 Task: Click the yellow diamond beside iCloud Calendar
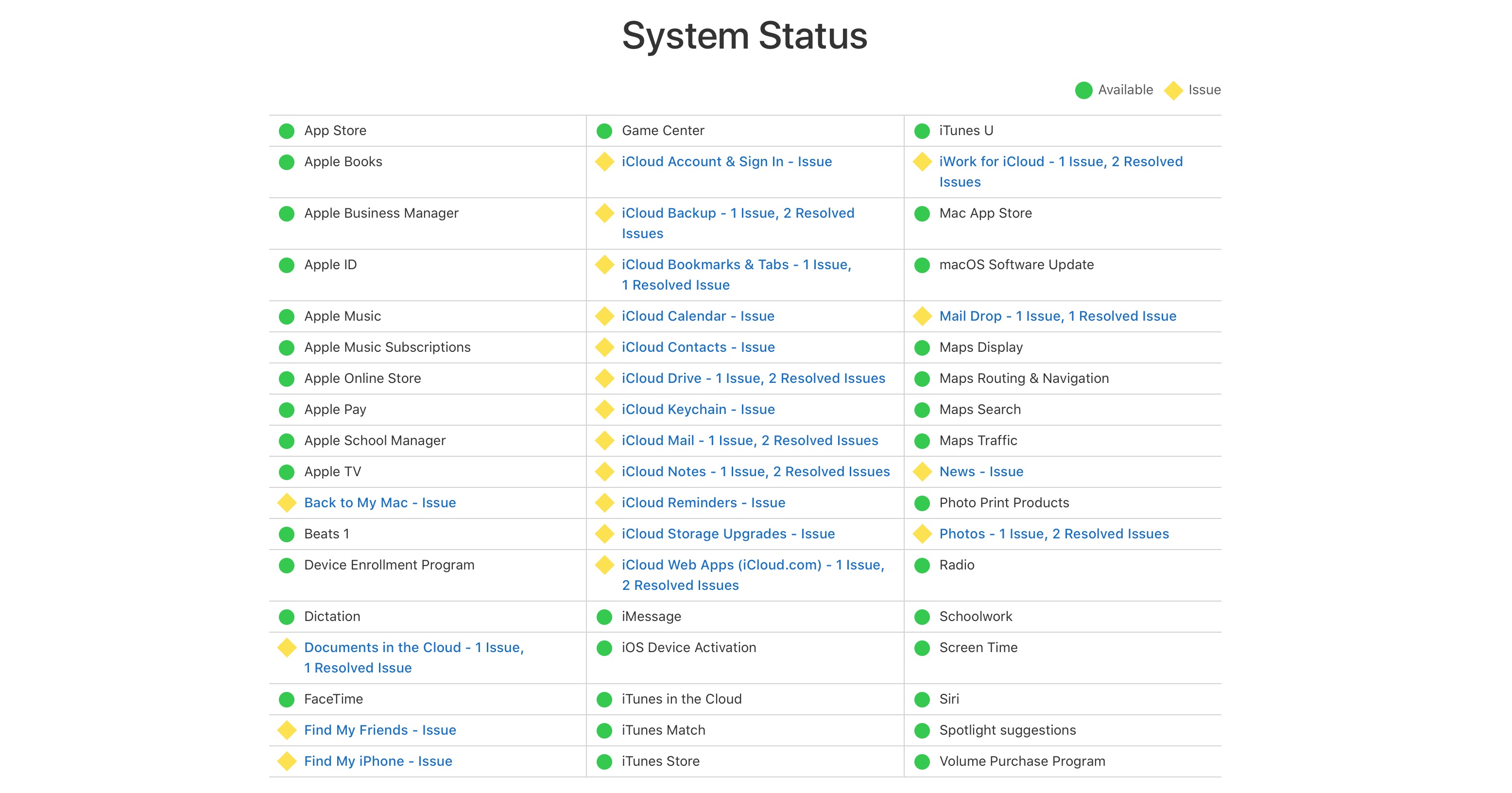[604, 316]
